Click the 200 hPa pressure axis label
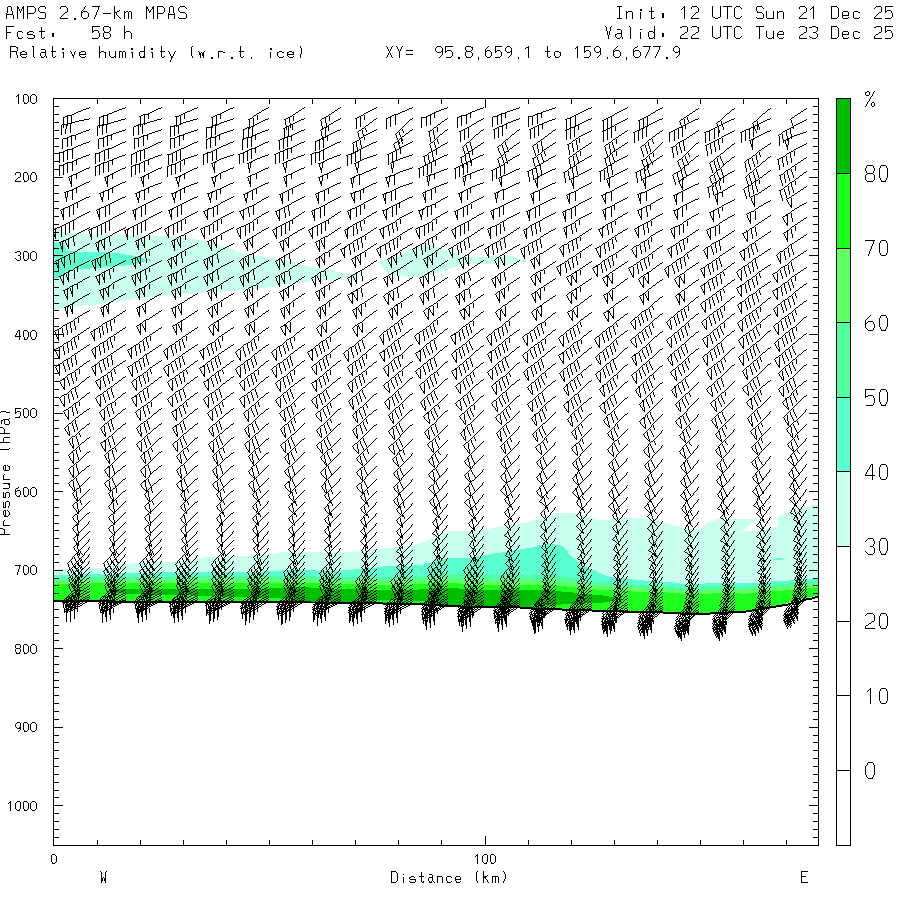Image resolution: width=900 pixels, height=900 pixels. click(26, 177)
